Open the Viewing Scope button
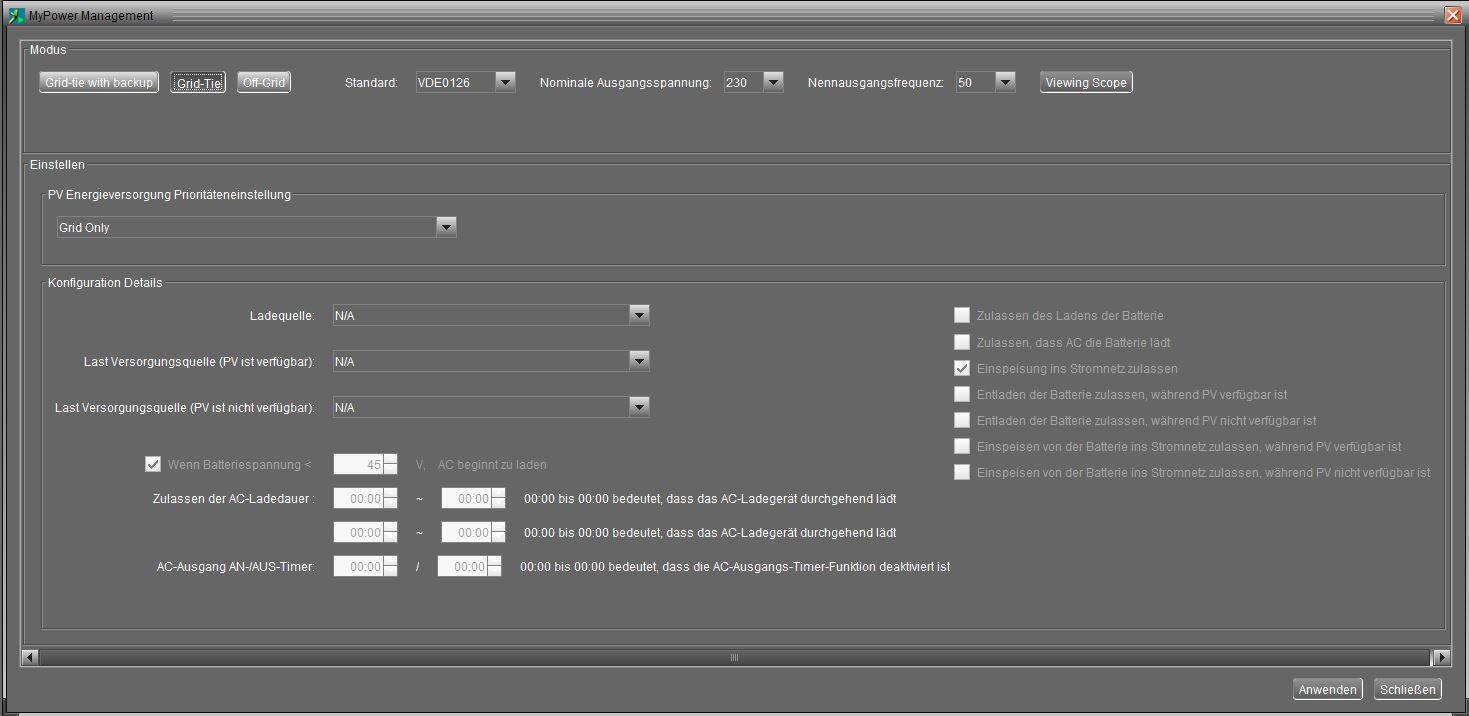1469x716 pixels. coord(1086,83)
